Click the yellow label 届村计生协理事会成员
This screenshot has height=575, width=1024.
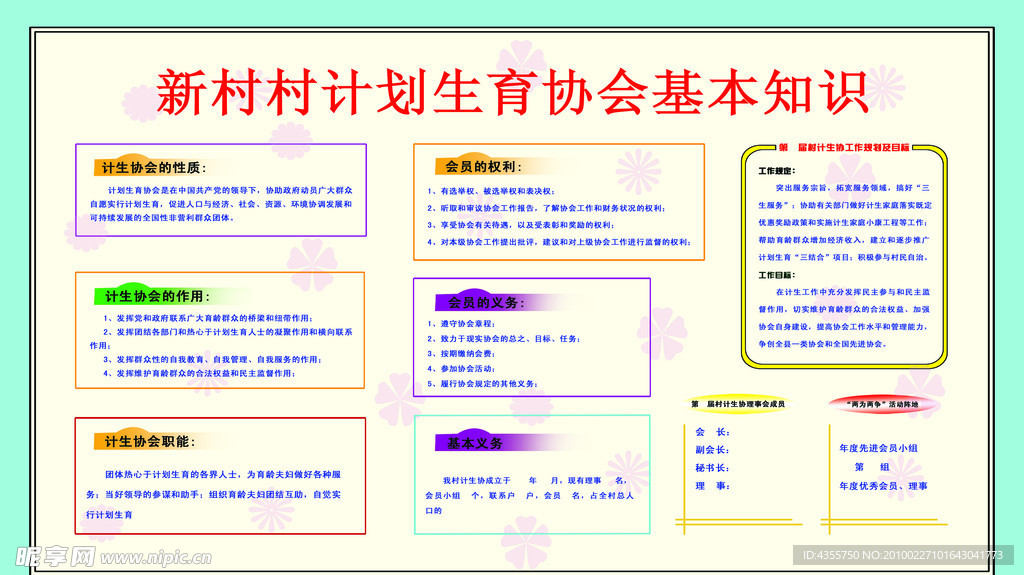coord(738,404)
